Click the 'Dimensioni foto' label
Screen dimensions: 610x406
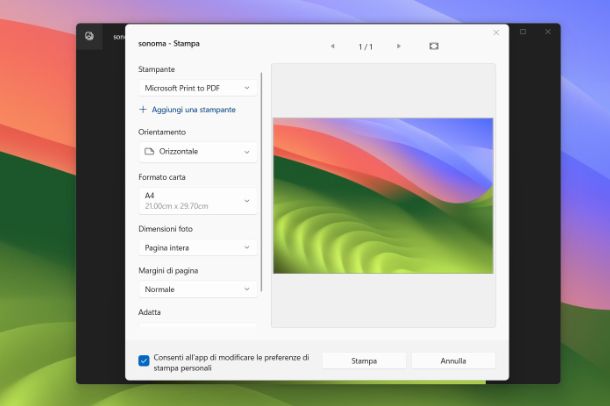click(x=165, y=229)
